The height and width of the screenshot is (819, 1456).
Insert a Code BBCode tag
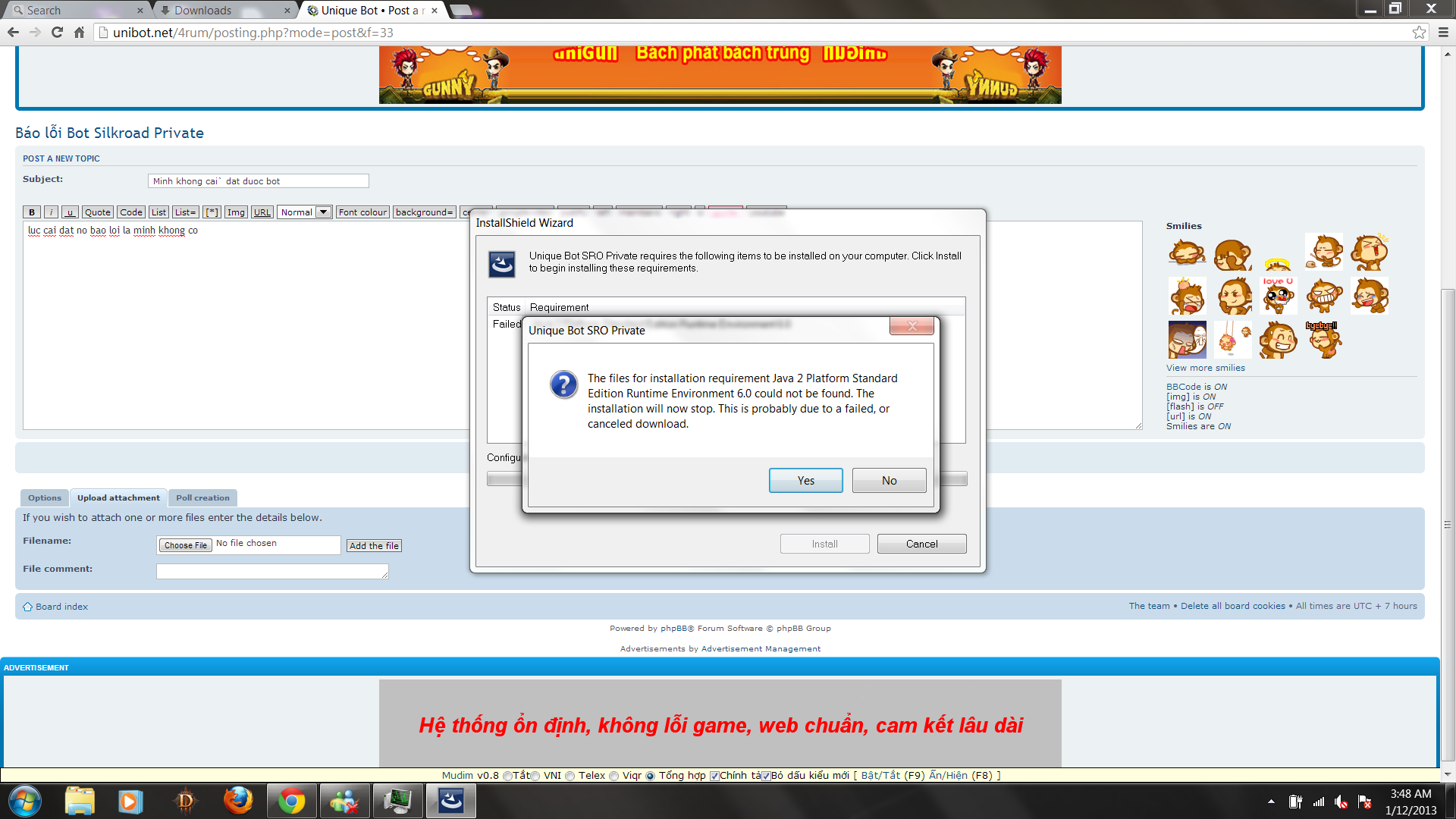[x=130, y=212]
